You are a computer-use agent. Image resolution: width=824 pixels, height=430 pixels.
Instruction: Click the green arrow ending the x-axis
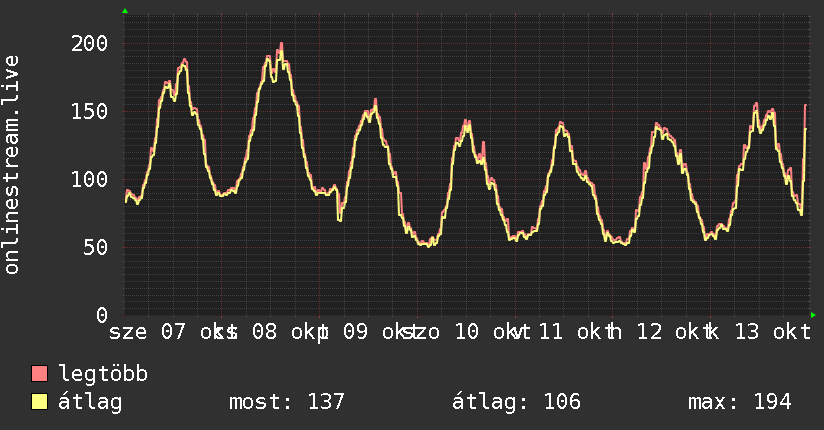[x=813, y=315]
